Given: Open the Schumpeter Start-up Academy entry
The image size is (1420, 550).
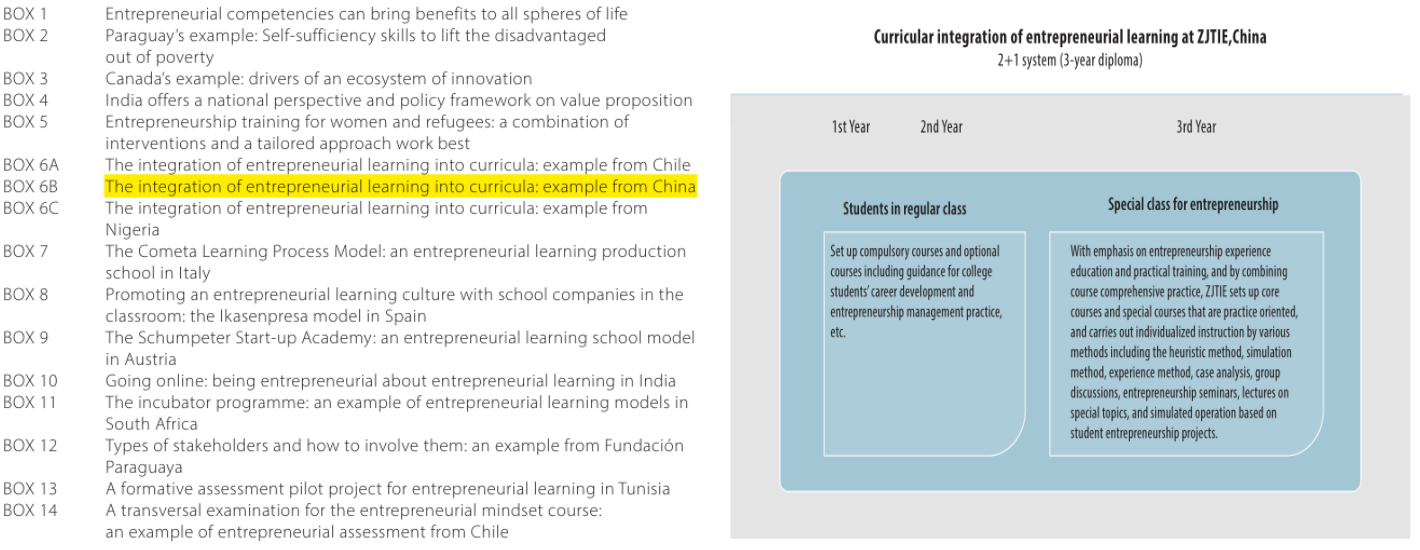Looking at the screenshot, I should coord(399,338).
